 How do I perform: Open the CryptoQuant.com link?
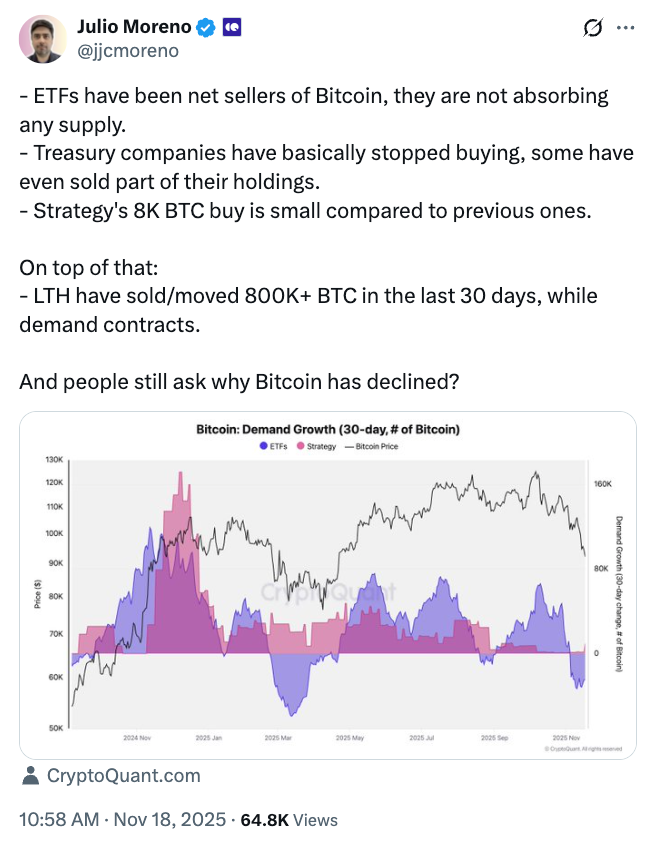(123, 775)
